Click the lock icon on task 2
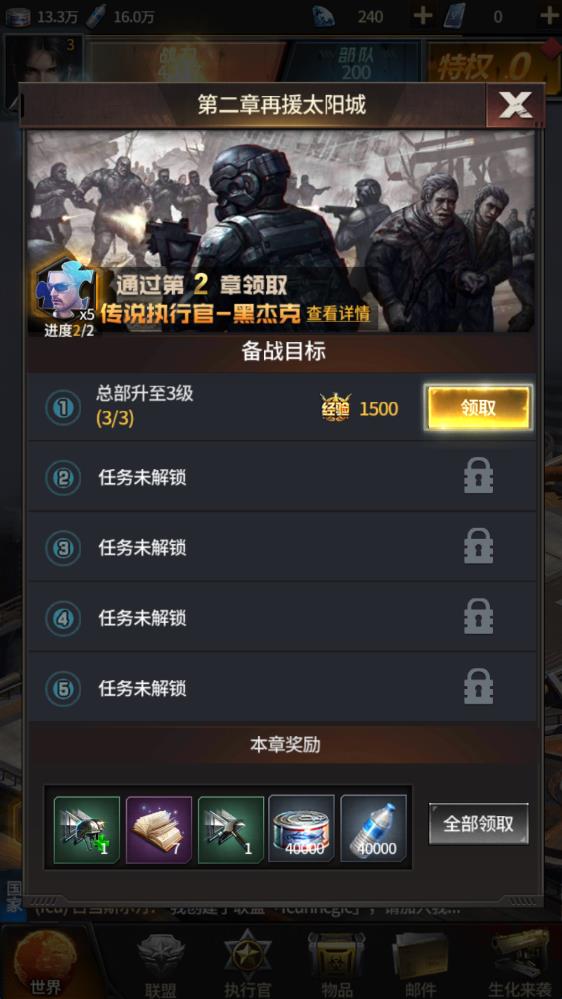 [479, 475]
